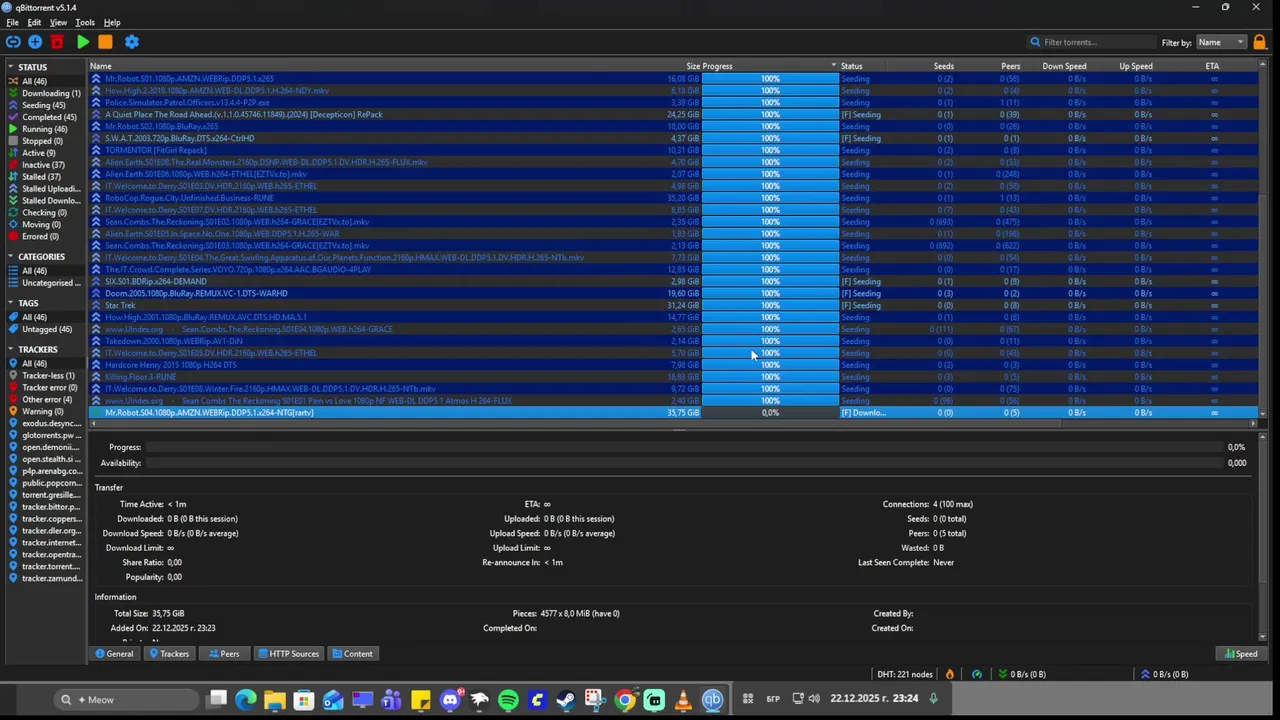Collapse the TRACKERS sidebar section
1280x720 pixels.
[11, 350]
